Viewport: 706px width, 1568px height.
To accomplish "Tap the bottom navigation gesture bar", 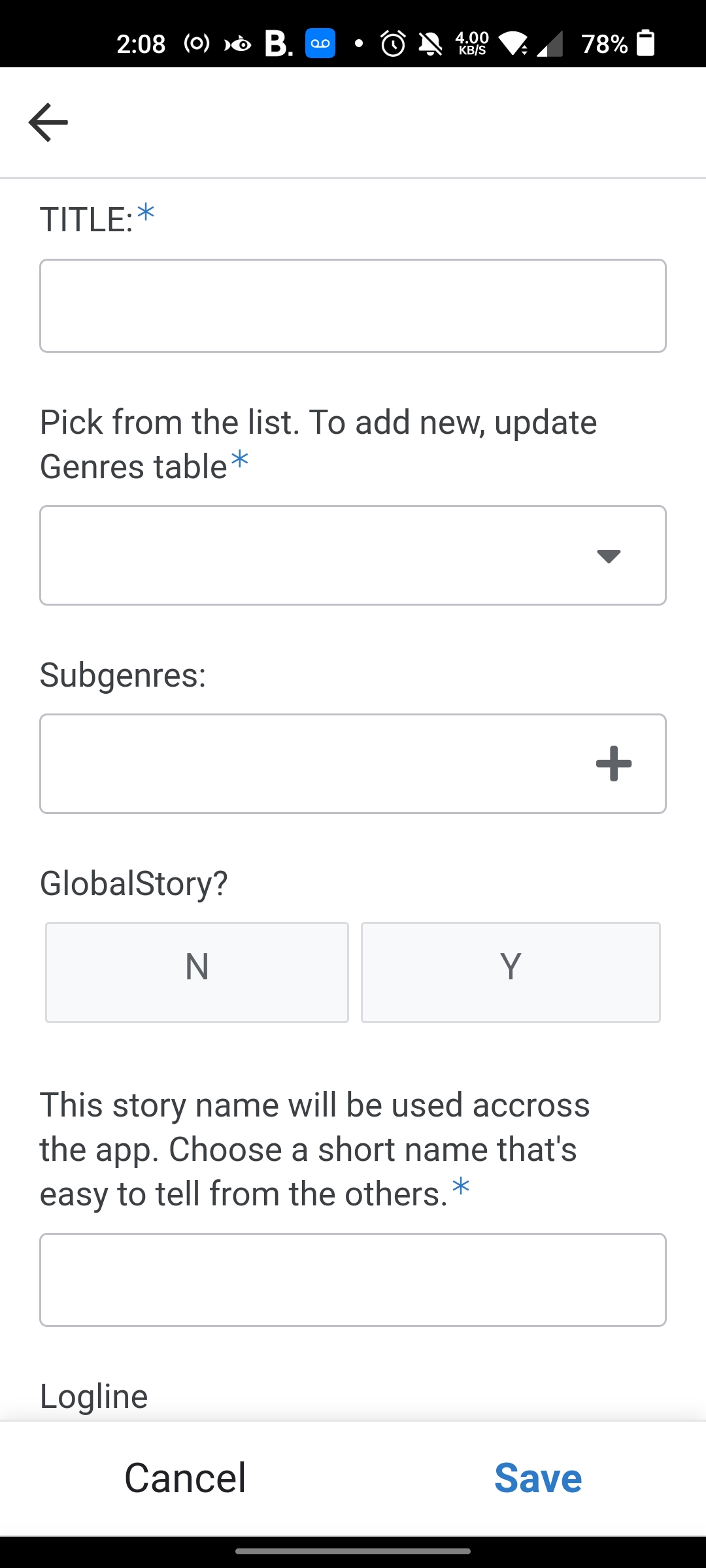I will pyautogui.click(x=353, y=1551).
